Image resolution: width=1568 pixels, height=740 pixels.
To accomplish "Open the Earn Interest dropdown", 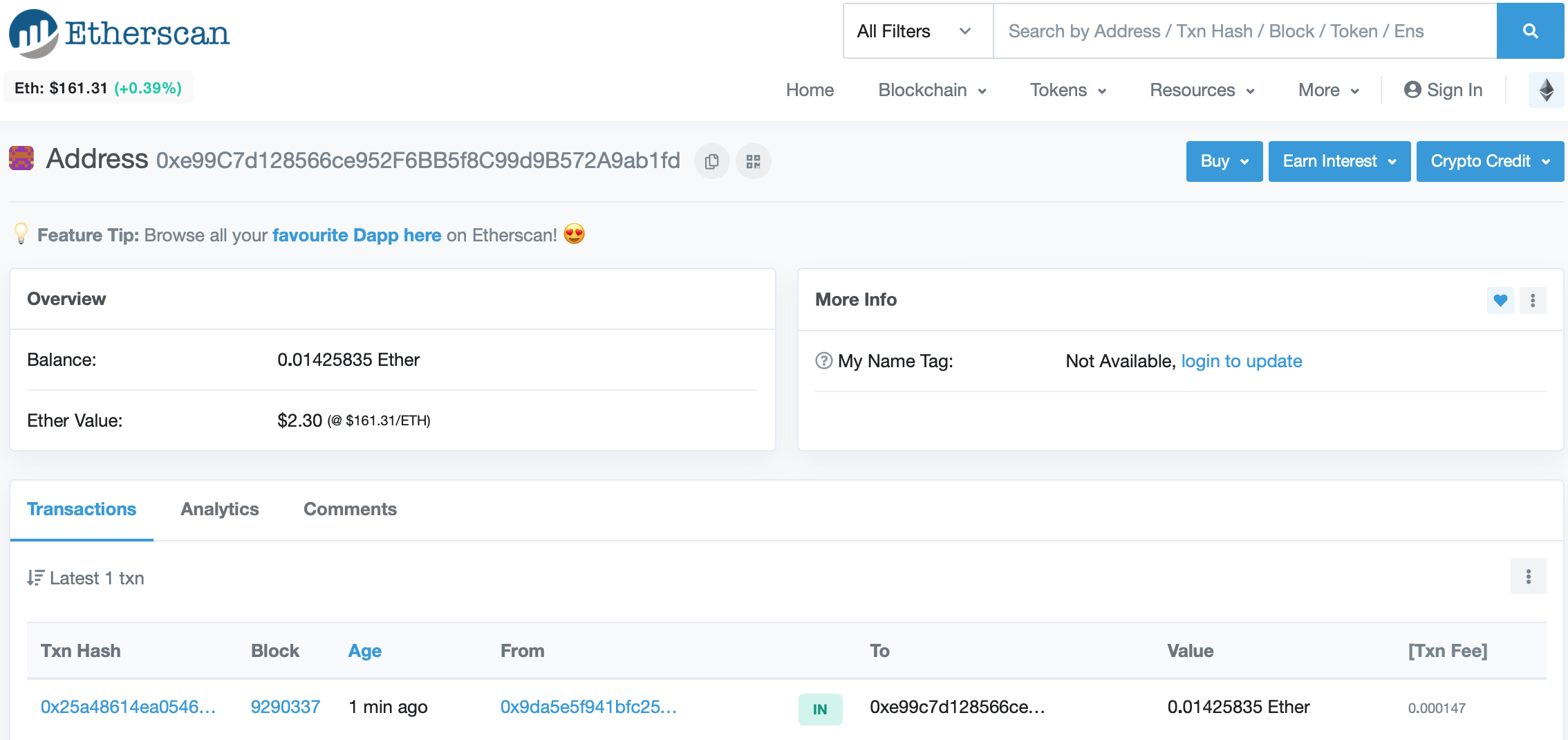I will tap(1340, 161).
